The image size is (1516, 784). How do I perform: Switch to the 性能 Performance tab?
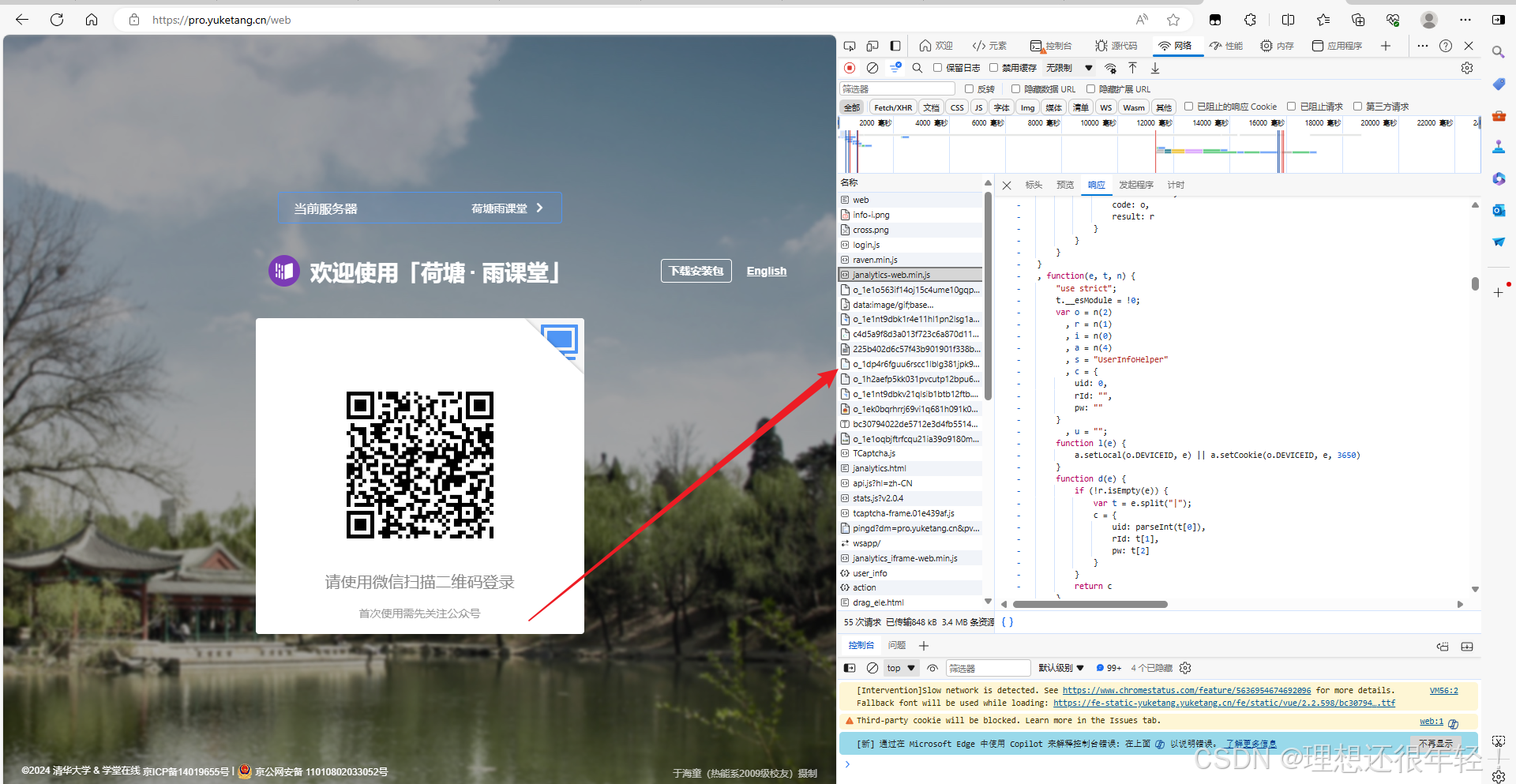pyautogui.click(x=1226, y=46)
